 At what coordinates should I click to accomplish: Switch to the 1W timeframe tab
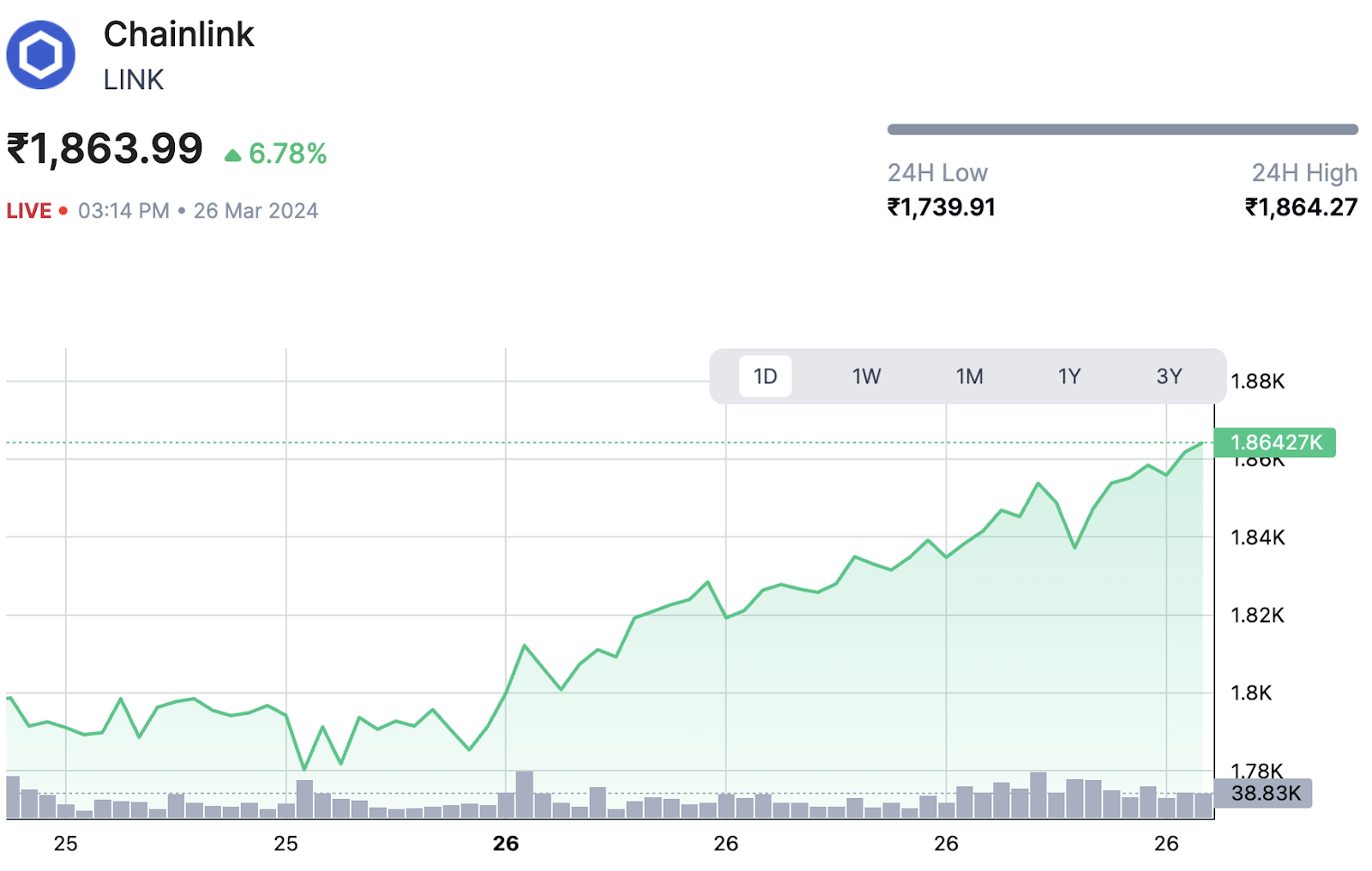click(x=866, y=376)
